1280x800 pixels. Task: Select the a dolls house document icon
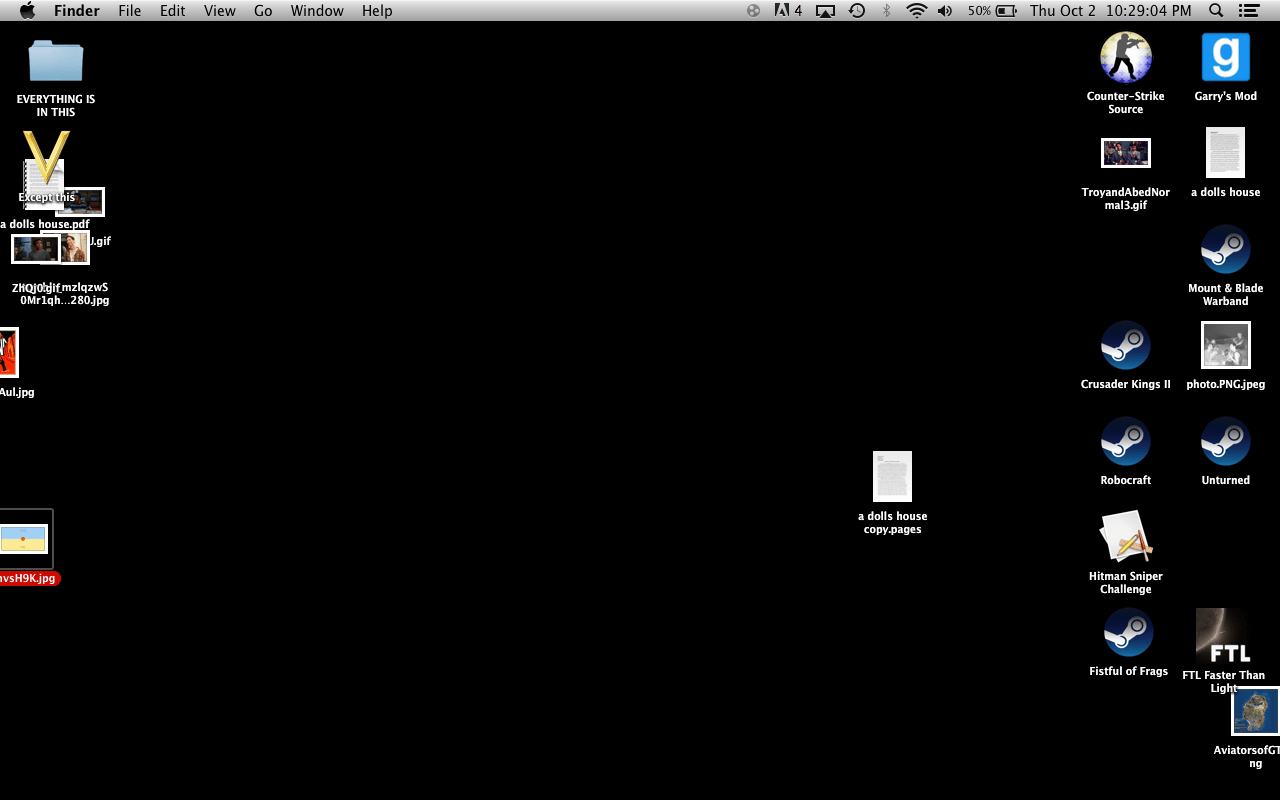tap(1226, 153)
